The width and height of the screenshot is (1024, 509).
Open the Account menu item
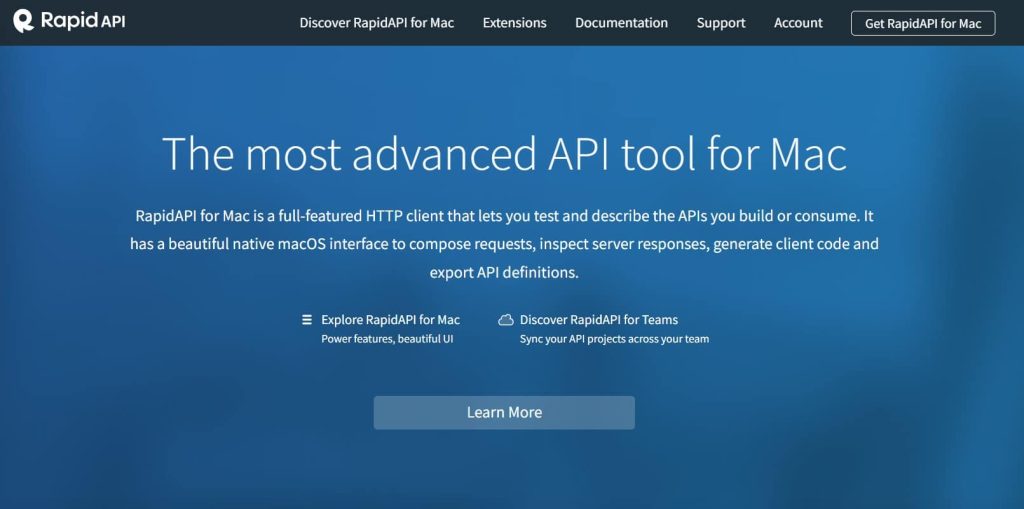[798, 23]
